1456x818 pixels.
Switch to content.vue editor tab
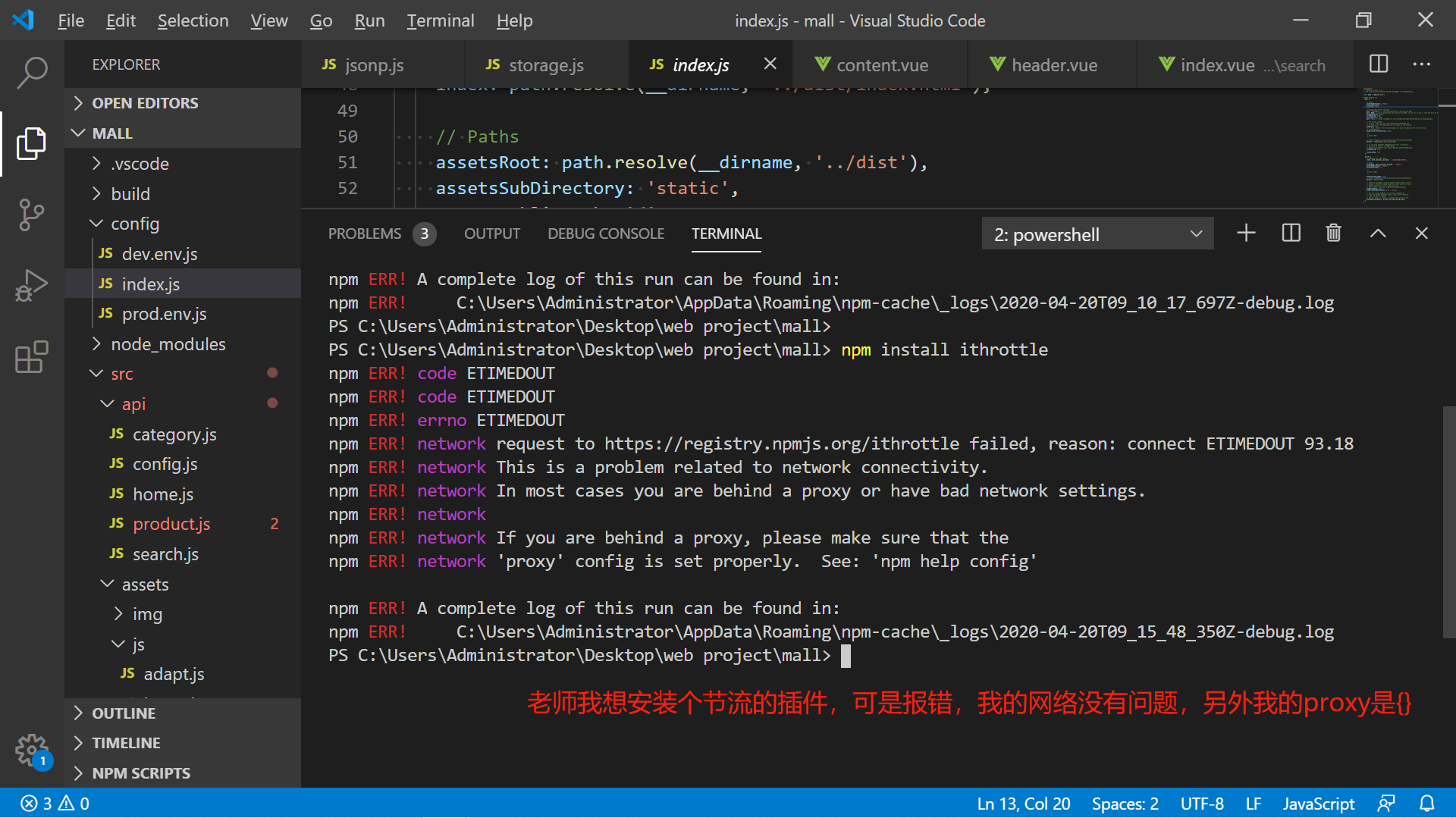tap(880, 64)
